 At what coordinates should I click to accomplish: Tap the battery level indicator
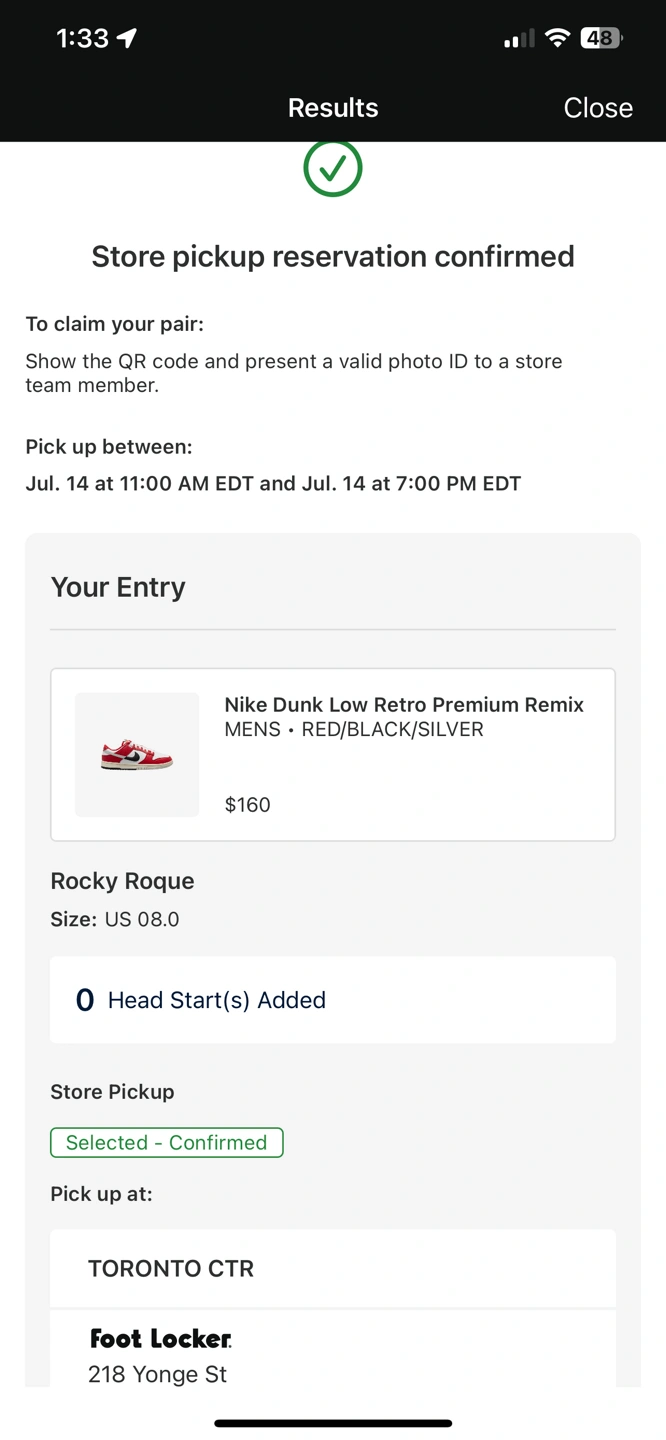tap(601, 38)
